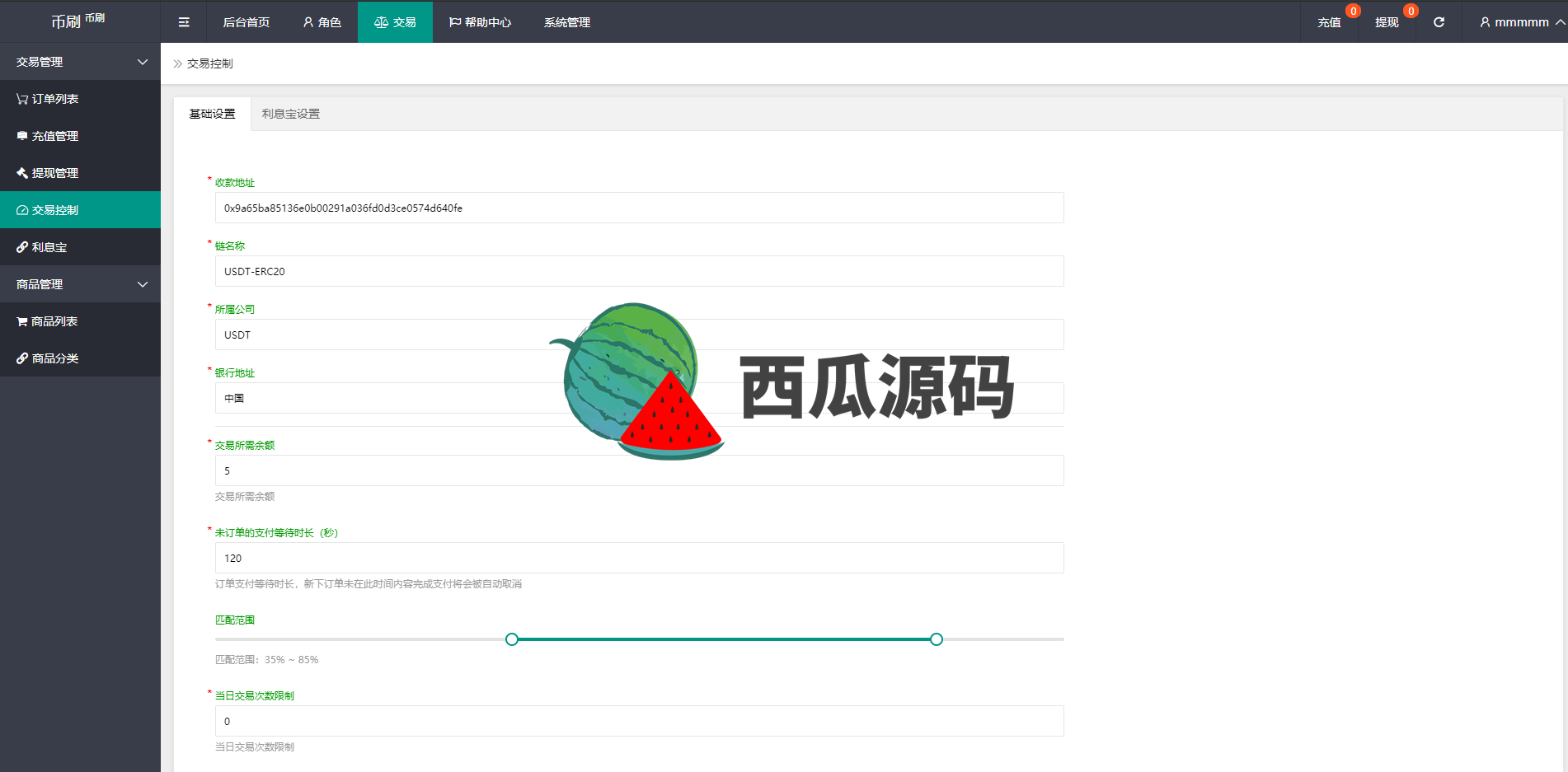
Task: Click the 提现管理 gavel icon
Action: tap(22, 173)
